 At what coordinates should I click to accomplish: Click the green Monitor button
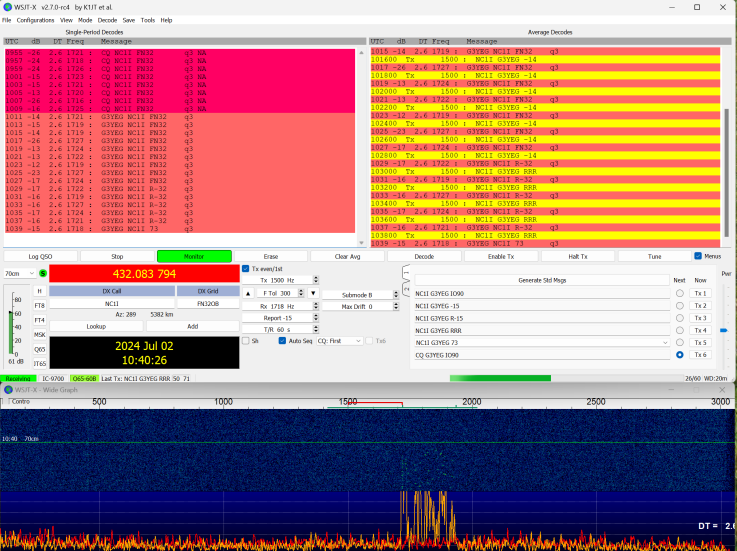(194, 256)
